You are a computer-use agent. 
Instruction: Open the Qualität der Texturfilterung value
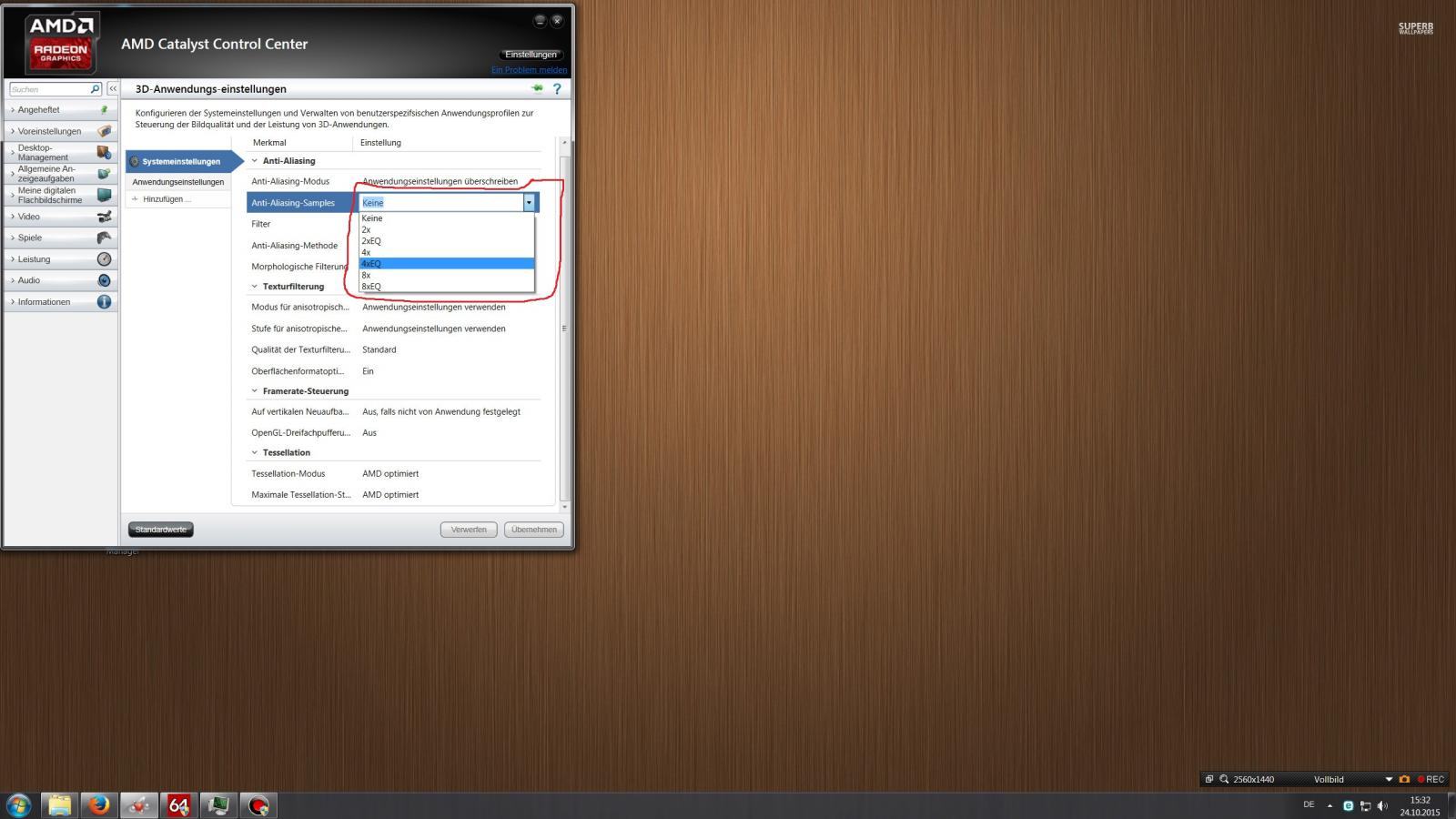click(379, 349)
